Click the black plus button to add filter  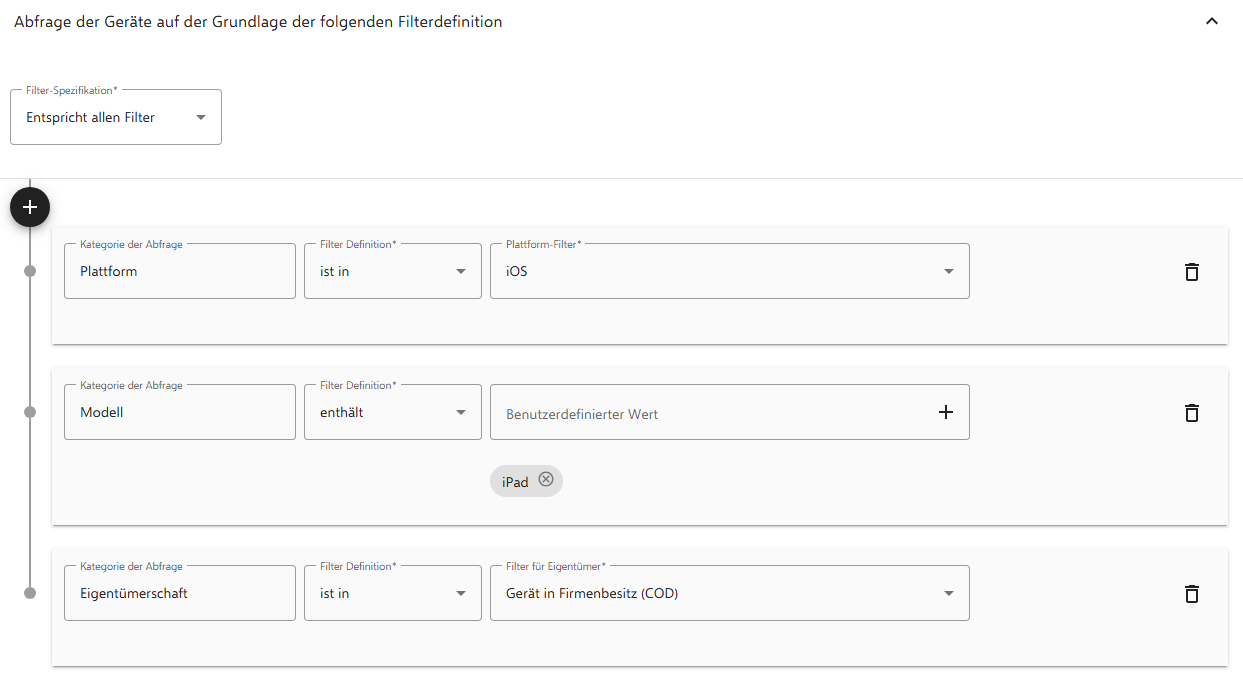point(30,207)
